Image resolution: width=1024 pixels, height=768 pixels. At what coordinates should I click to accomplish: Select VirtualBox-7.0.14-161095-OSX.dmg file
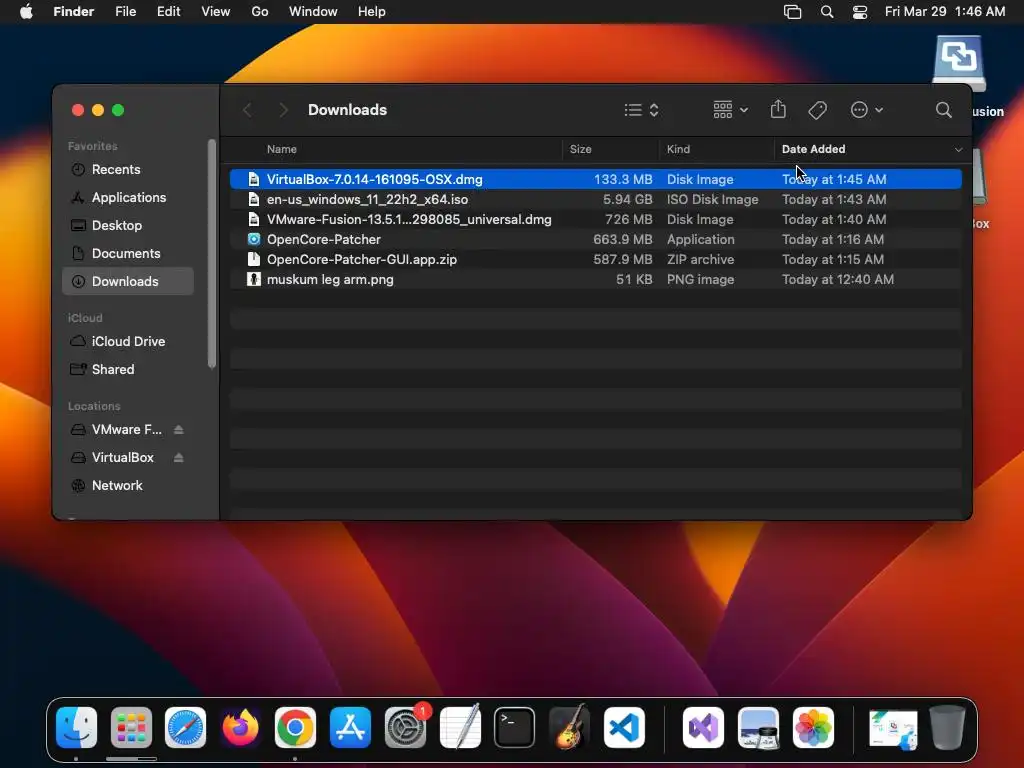[x=596, y=179]
